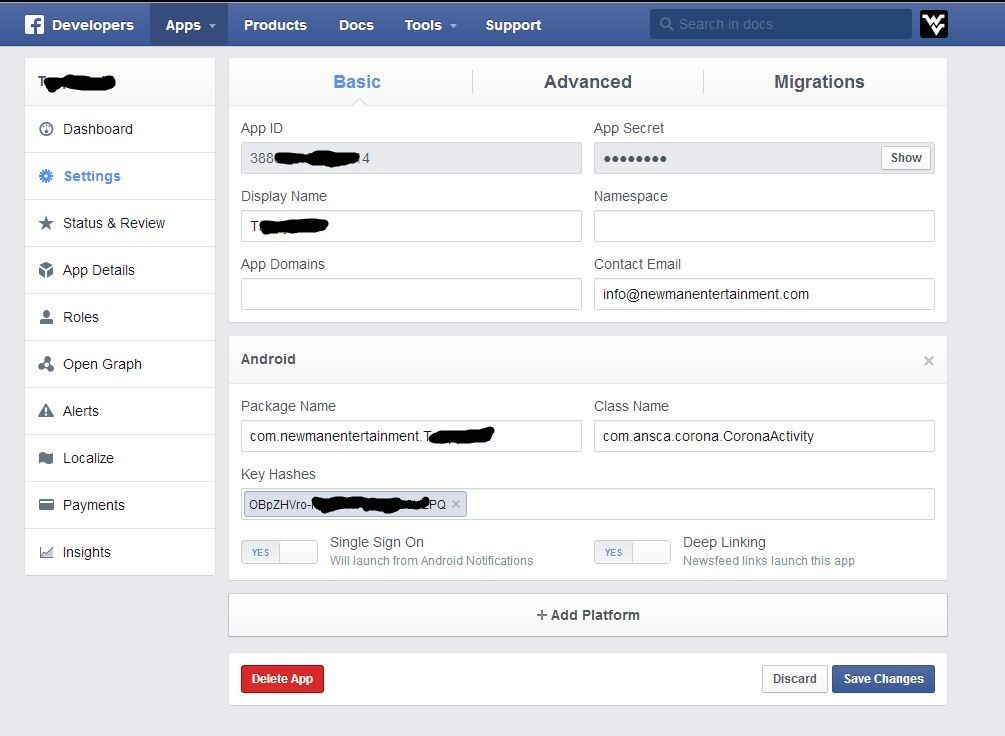1005x736 pixels.
Task: Click the Contact Email field
Action: pyautogui.click(x=764, y=294)
